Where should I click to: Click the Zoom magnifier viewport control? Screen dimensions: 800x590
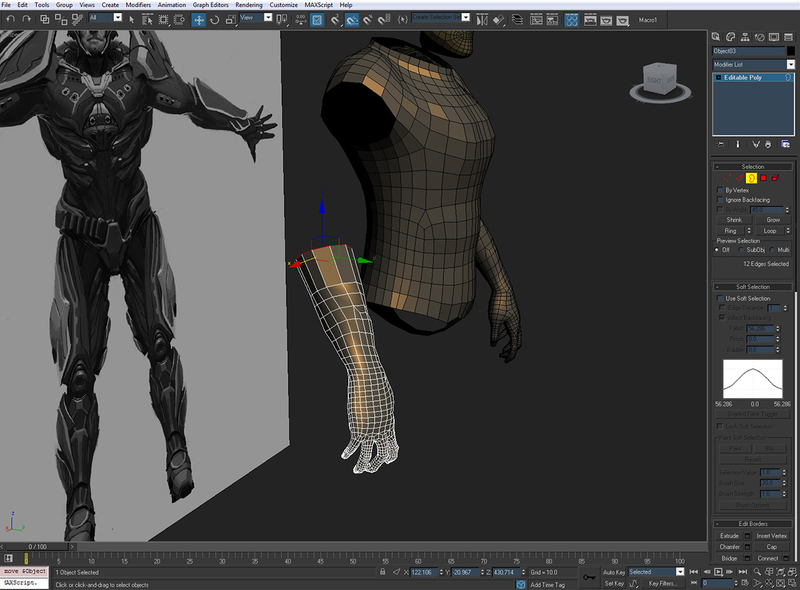[x=757, y=572]
